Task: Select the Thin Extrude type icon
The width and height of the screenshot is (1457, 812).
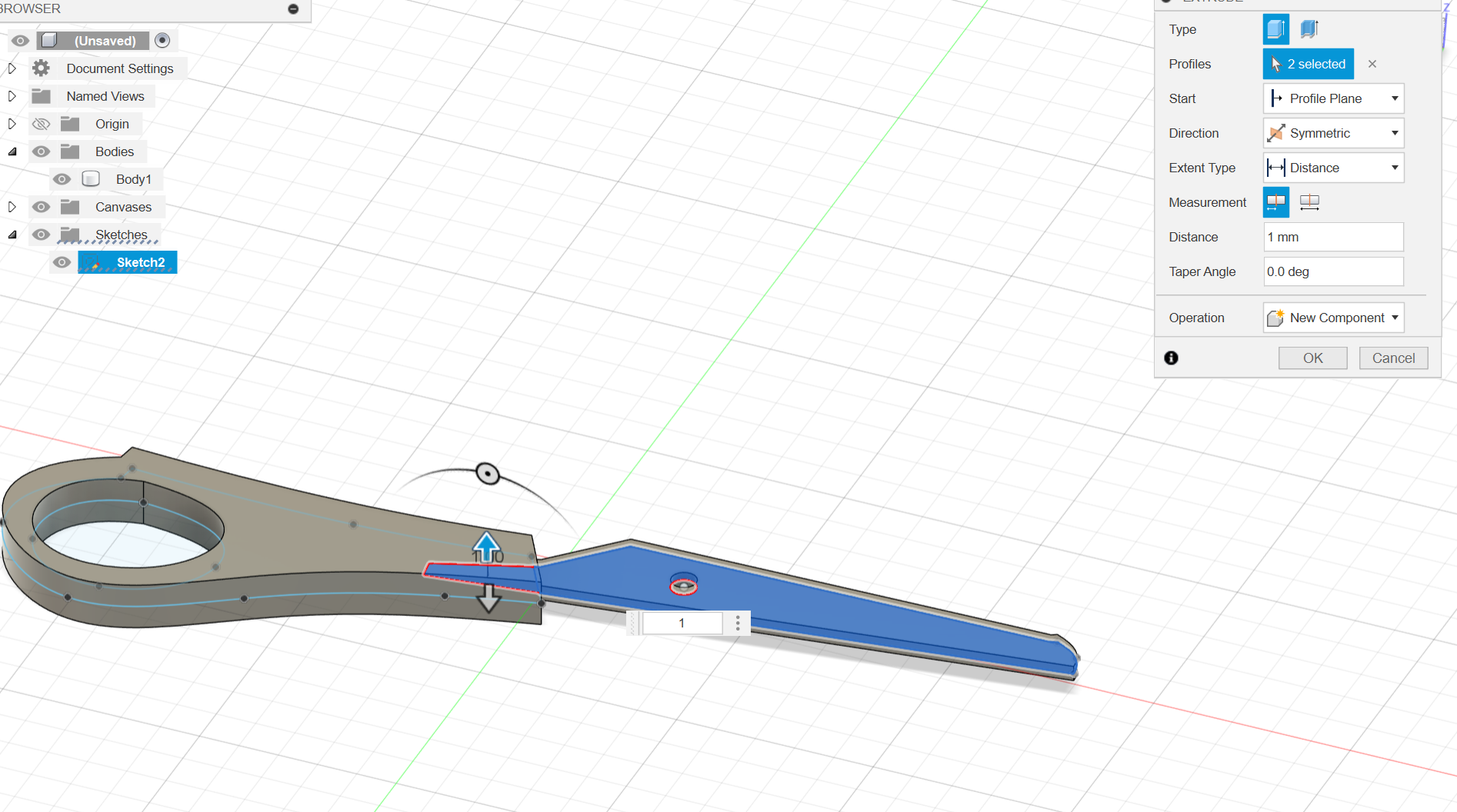Action: (x=1309, y=29)
